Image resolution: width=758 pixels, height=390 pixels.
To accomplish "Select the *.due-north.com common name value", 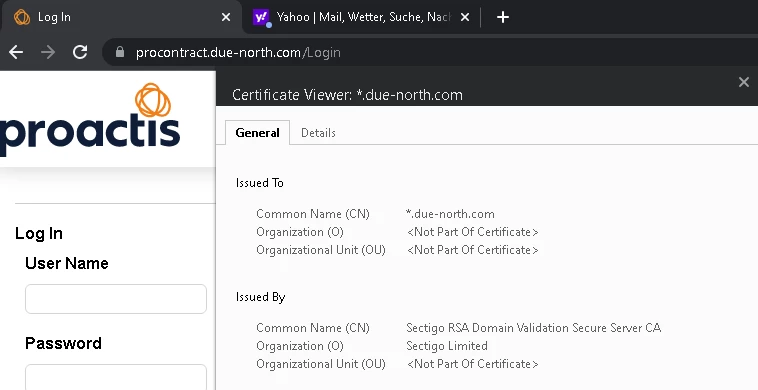I will tap(450, 214).
